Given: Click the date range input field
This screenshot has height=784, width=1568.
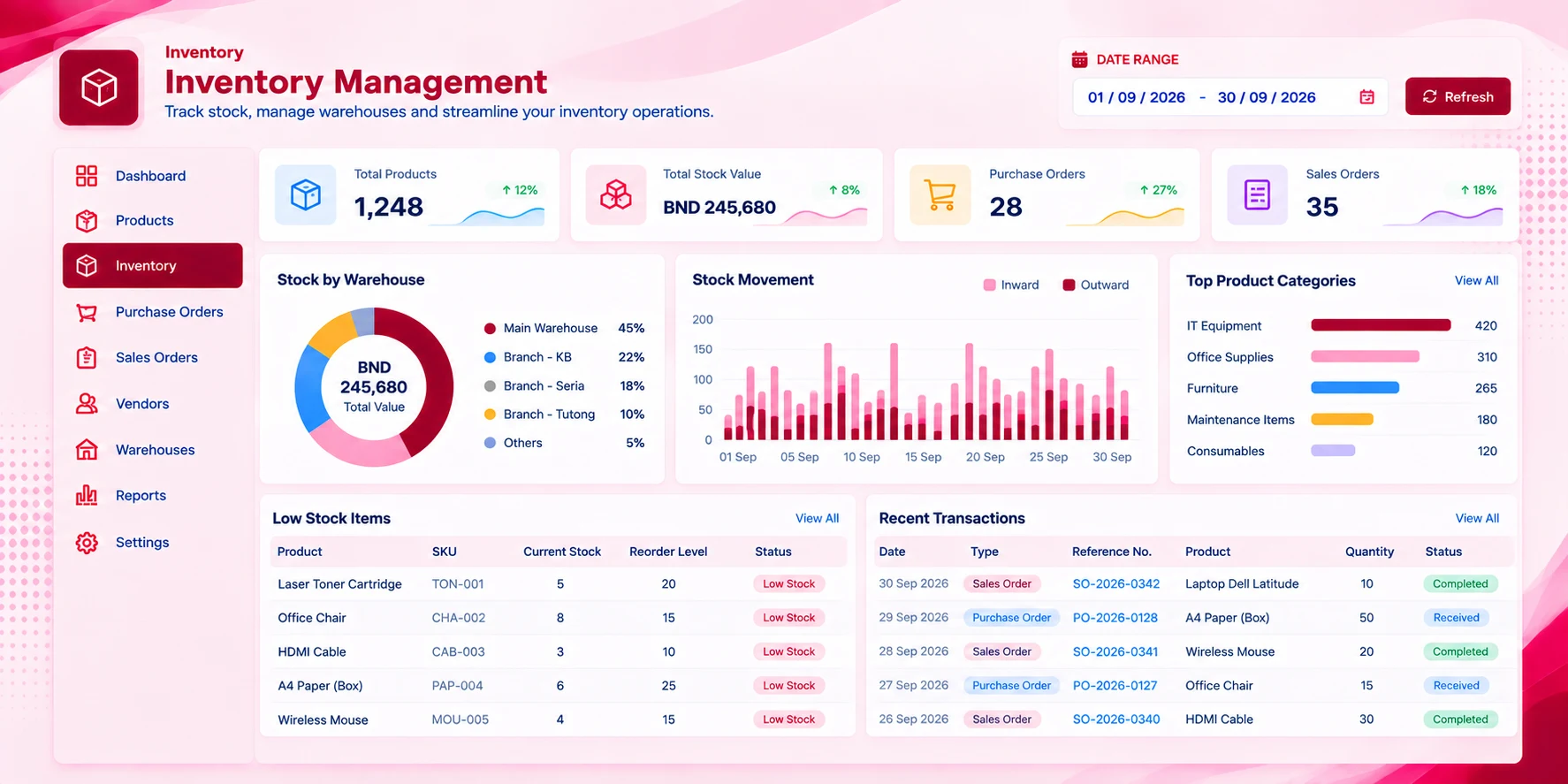Looking at the screenshot, I should (1229, 97).
